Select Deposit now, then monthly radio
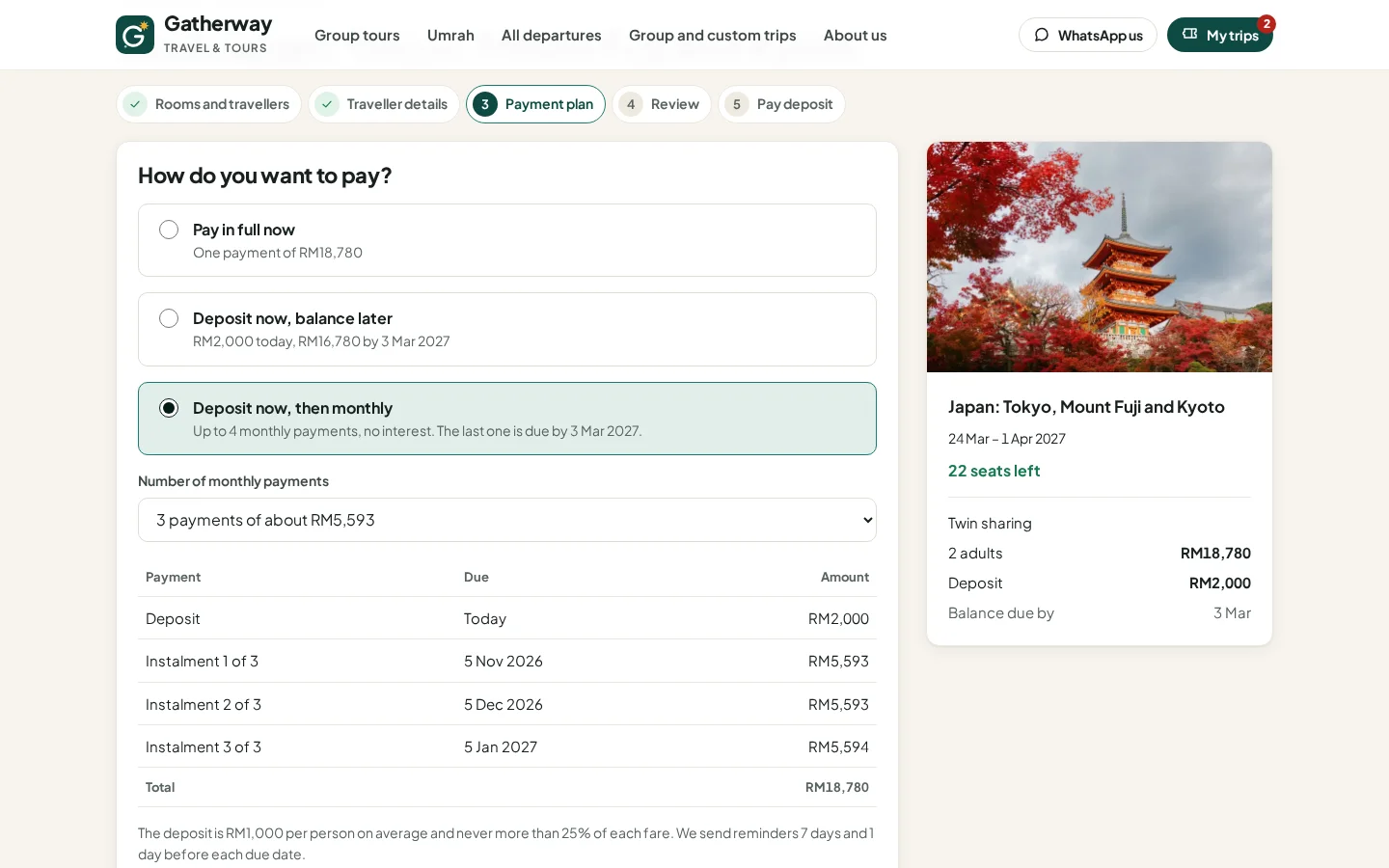 tap(169, 408)
